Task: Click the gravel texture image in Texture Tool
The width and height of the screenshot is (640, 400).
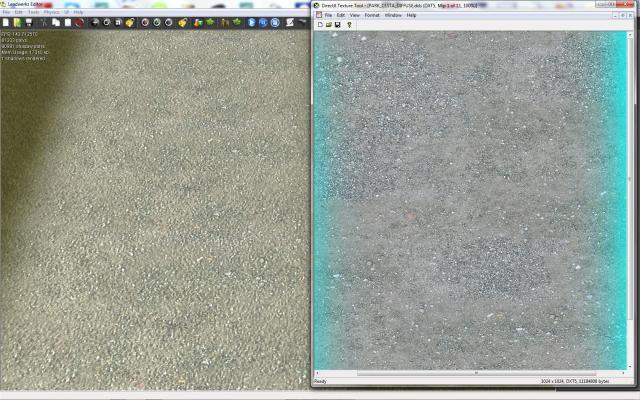Action: pos(470,200)
